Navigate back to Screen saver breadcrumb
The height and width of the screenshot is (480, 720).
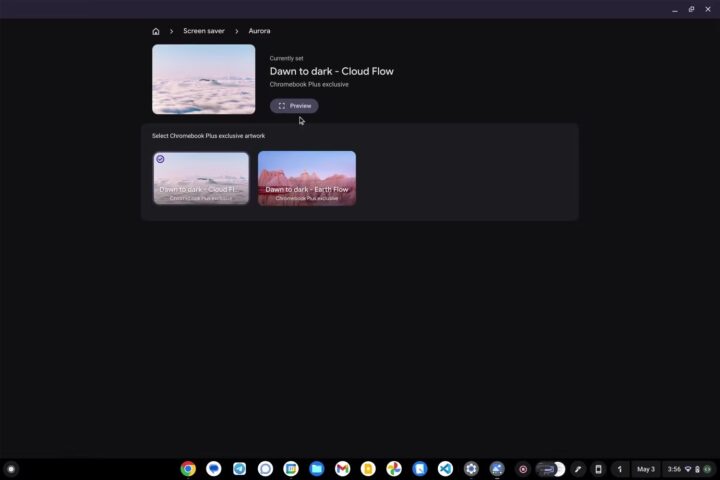203,31
